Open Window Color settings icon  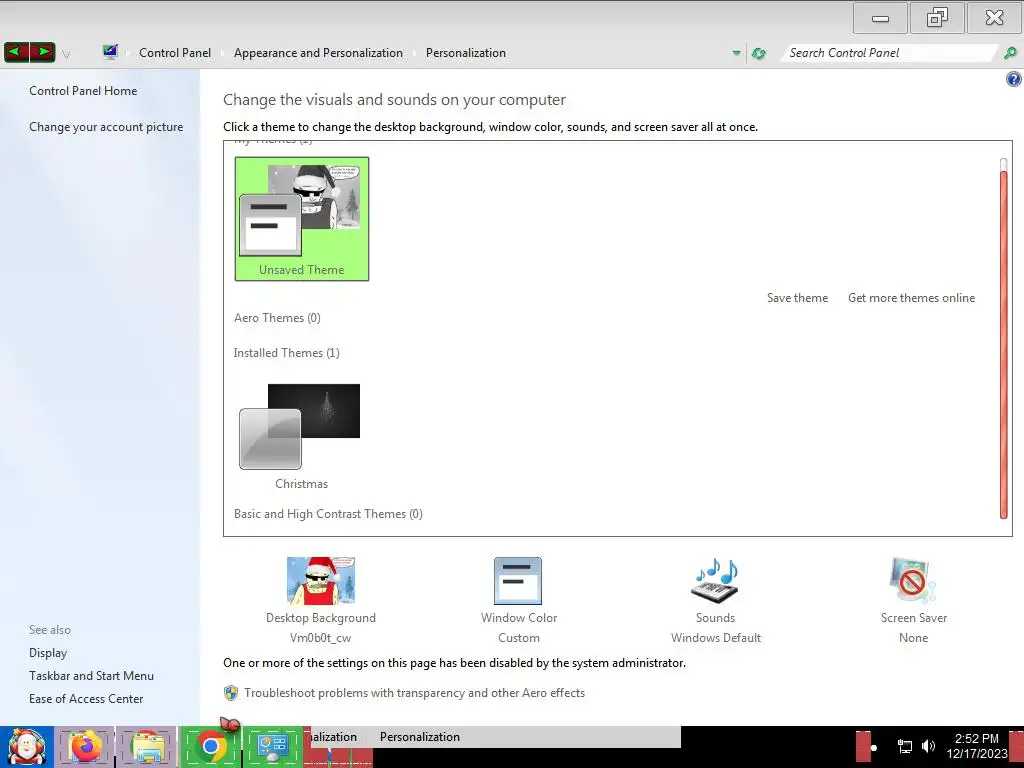518,581
